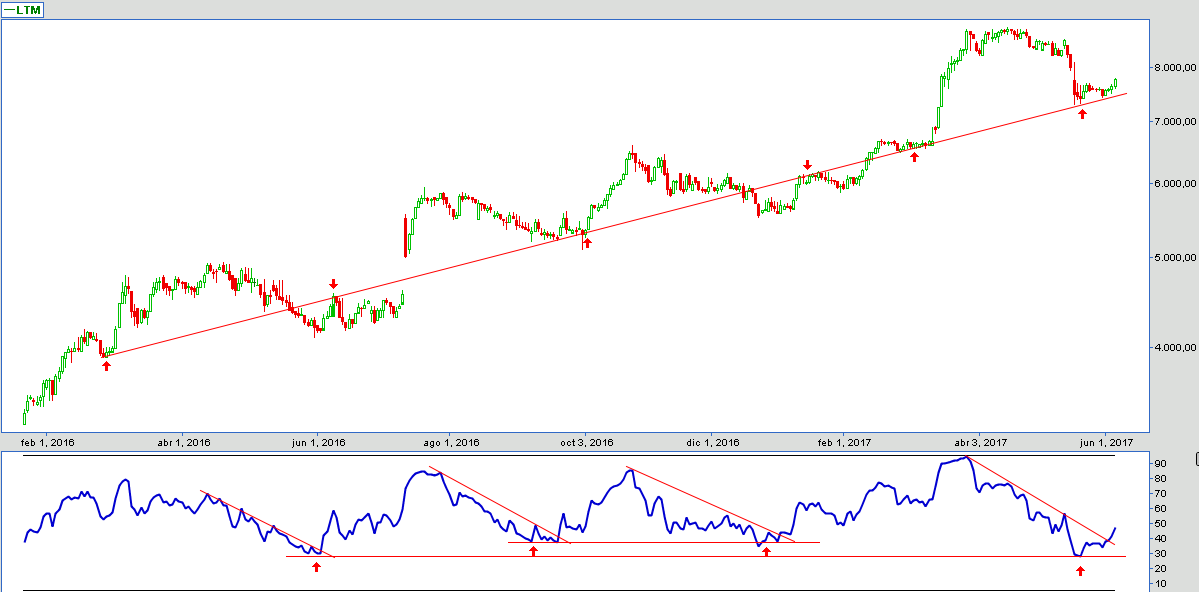Click the 90 level on oscillator axis
The height and width of the screenshot is (592, 1199).
[x=1159, y=464]
